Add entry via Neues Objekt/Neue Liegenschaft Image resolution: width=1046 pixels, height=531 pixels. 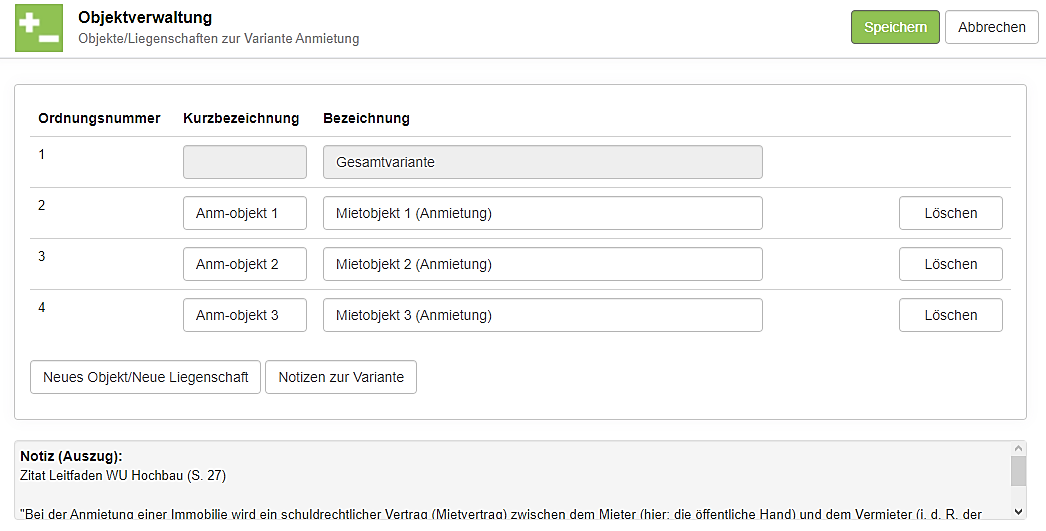(146, 377)
